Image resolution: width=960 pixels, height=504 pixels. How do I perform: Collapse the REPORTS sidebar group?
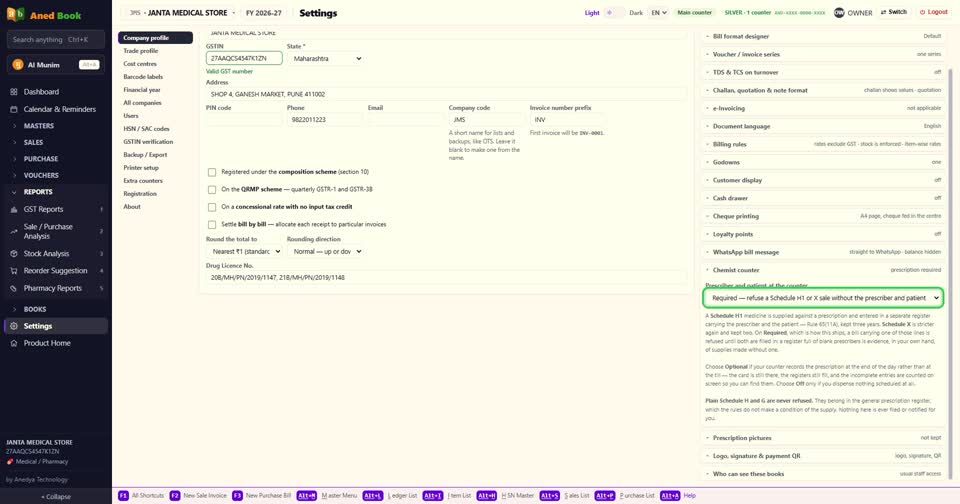tap(55, 192)
